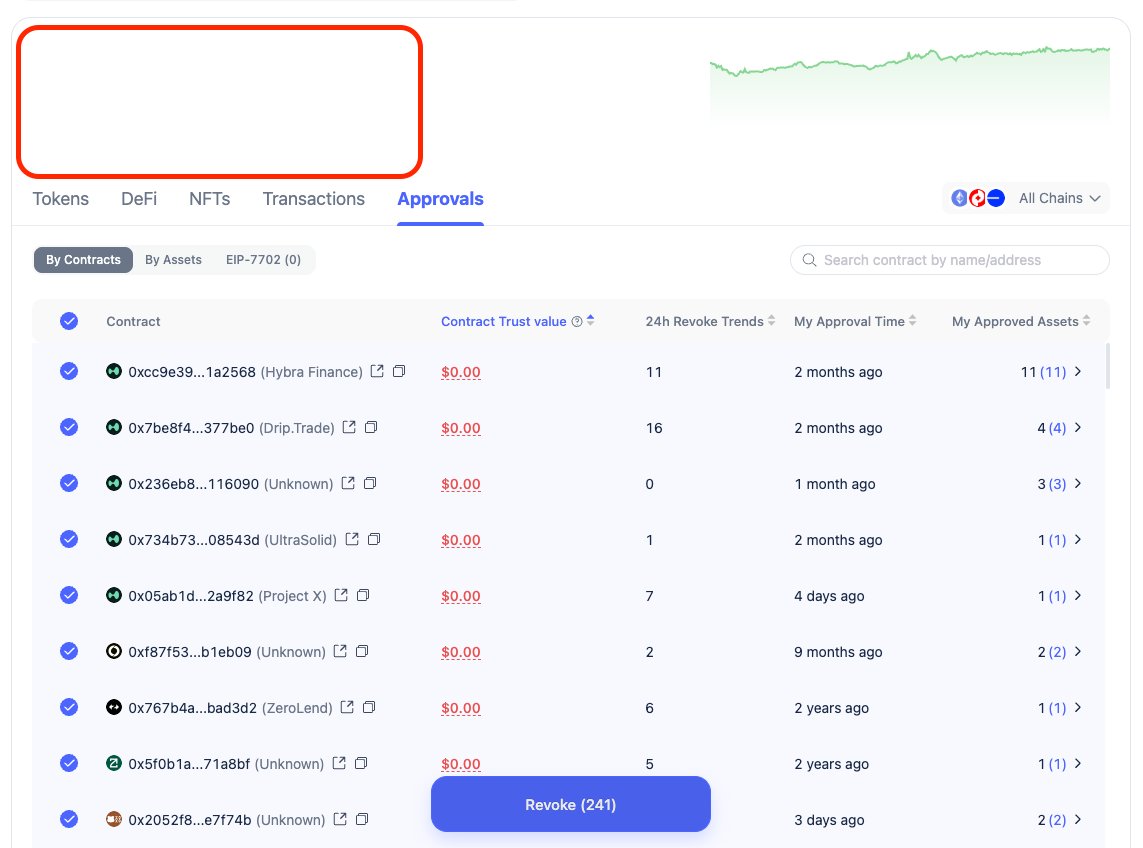This screenshot has width=1143, height=848.
Task: Click ZeroLend $0.00 trust value
Action: click(461, 708)
